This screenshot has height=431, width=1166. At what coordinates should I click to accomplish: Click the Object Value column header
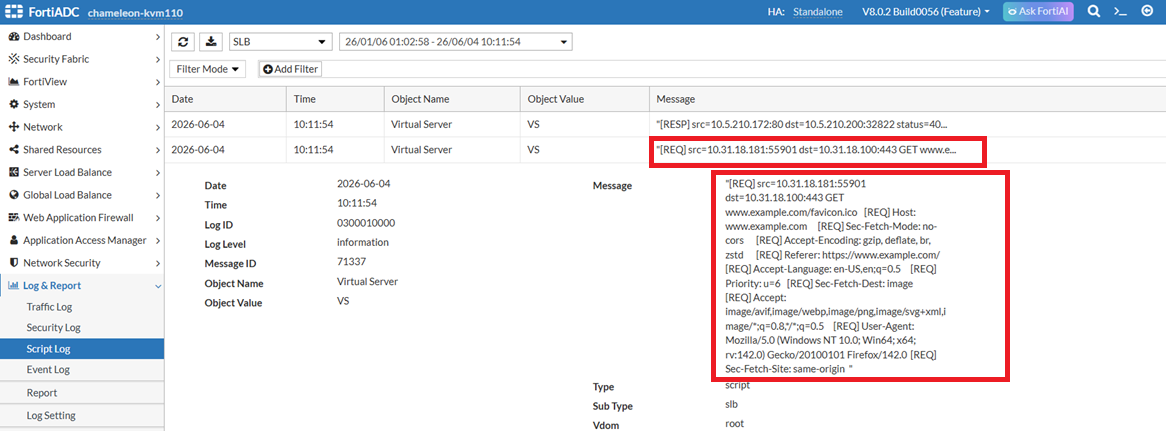[584, 99]
